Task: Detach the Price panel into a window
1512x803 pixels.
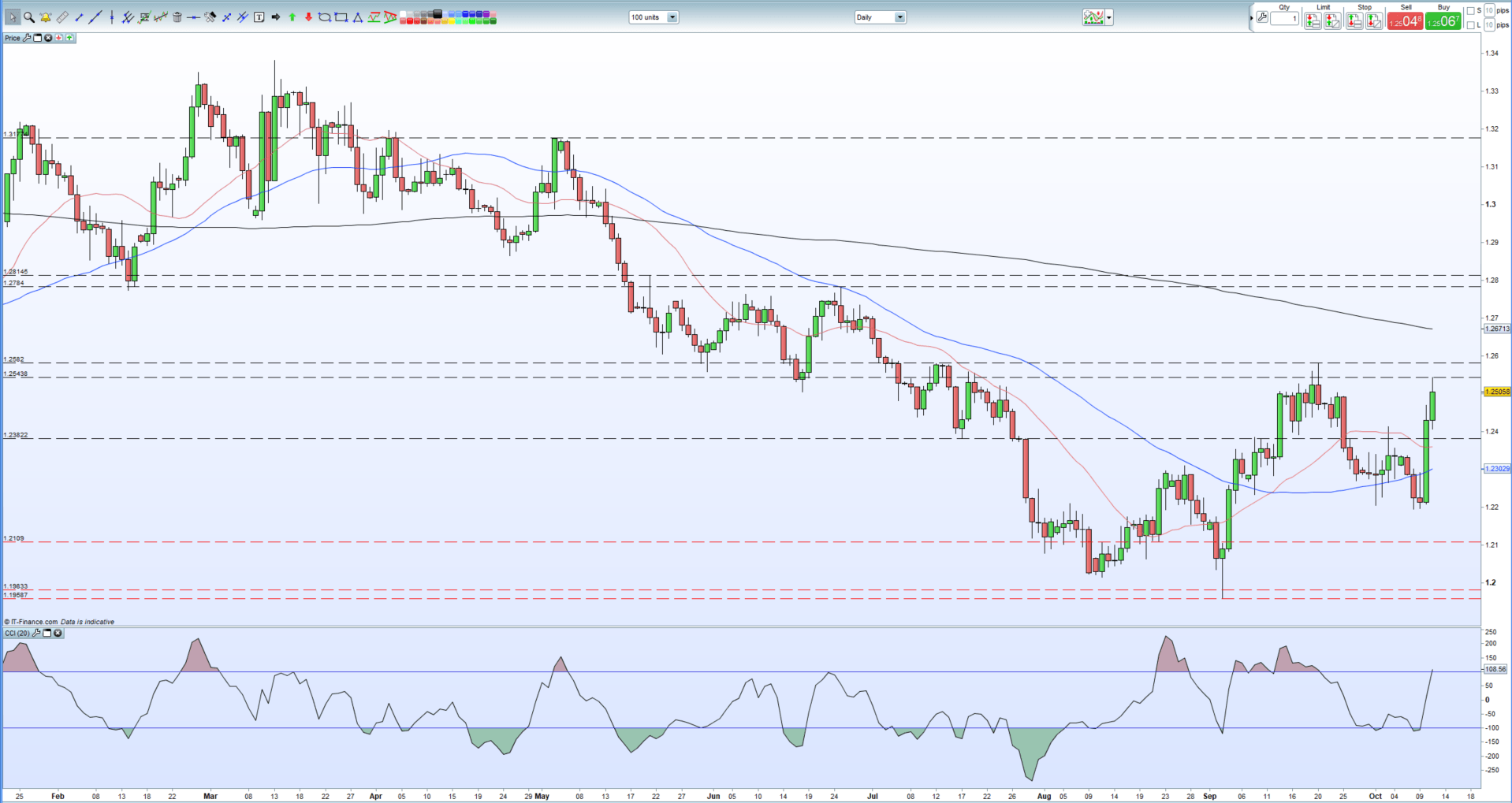Action: 37,38
